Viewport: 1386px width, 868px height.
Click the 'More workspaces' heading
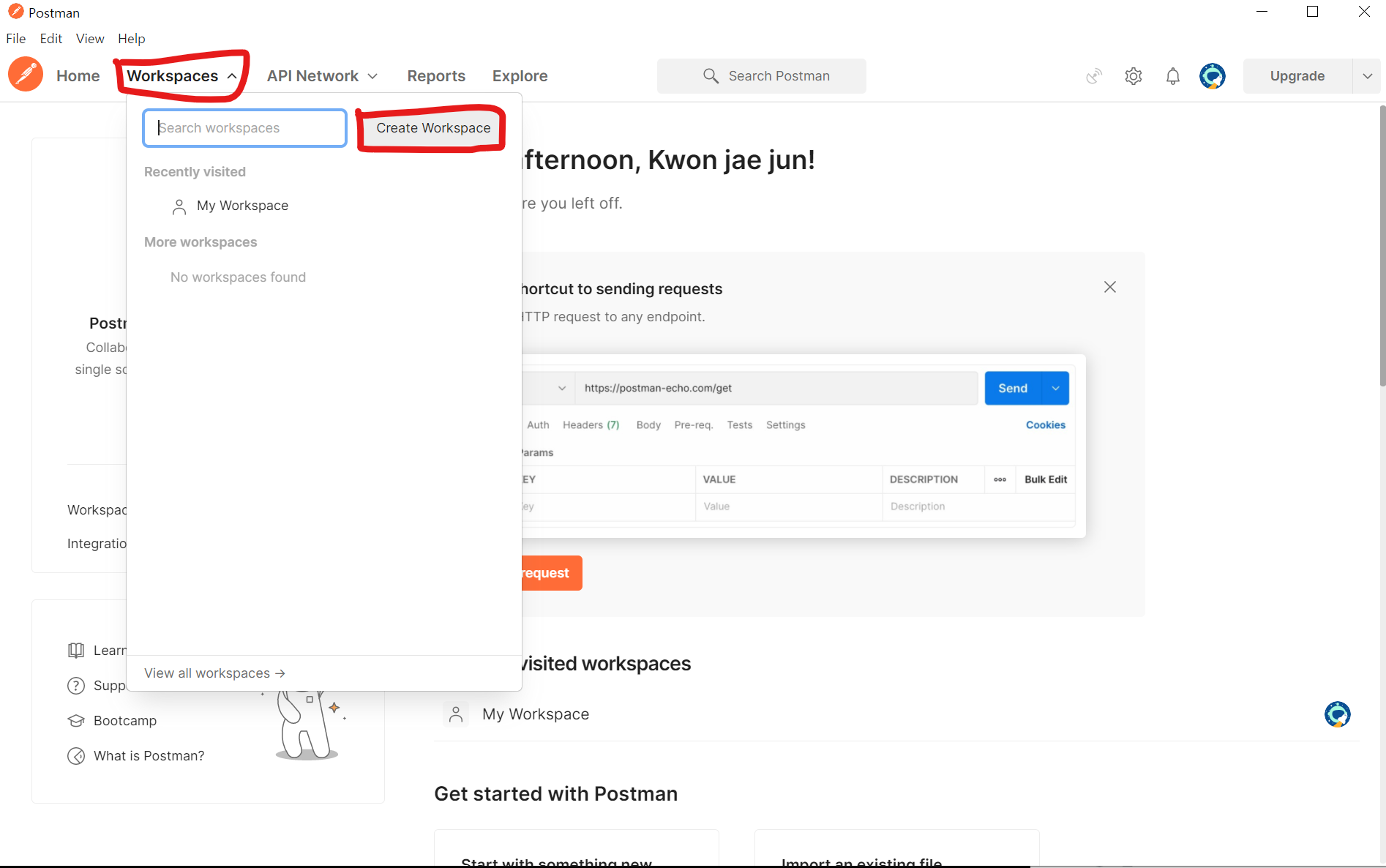click(x=201, y=242)
